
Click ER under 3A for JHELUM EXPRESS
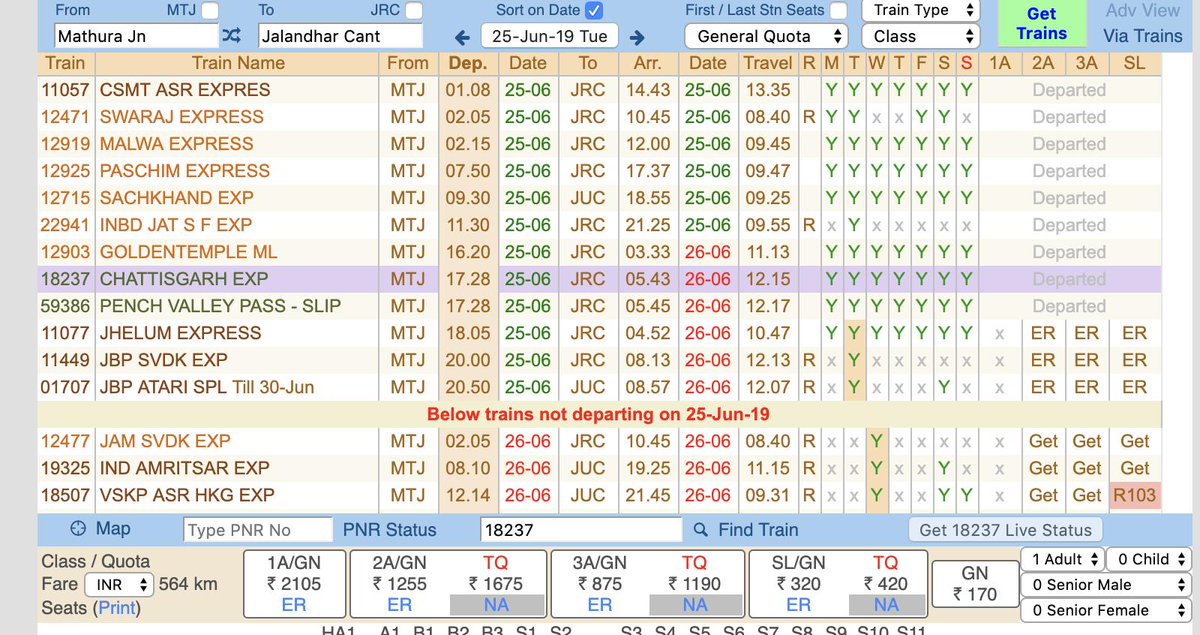(1087, 333)
